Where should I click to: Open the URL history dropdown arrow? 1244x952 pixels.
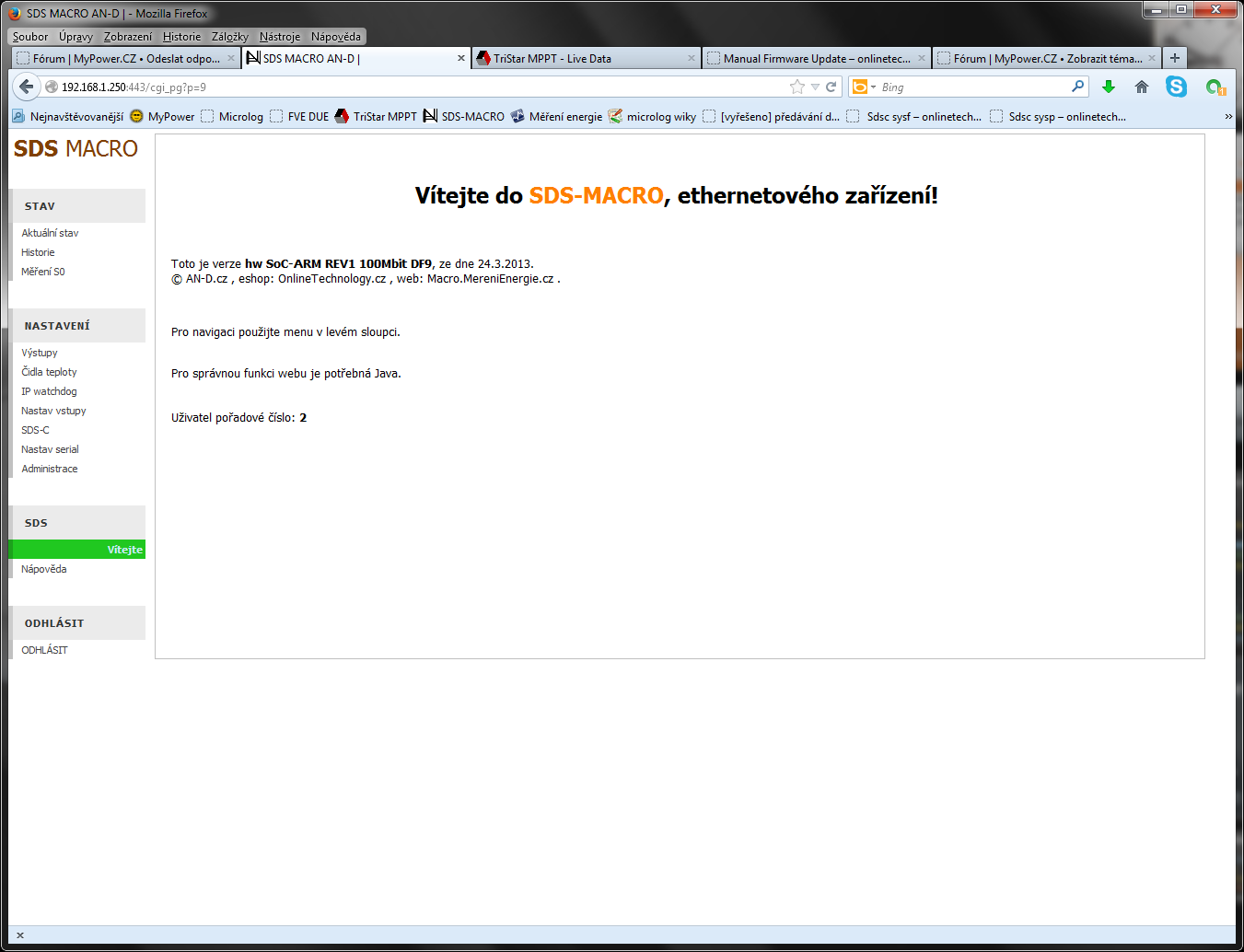pos(815,87)
